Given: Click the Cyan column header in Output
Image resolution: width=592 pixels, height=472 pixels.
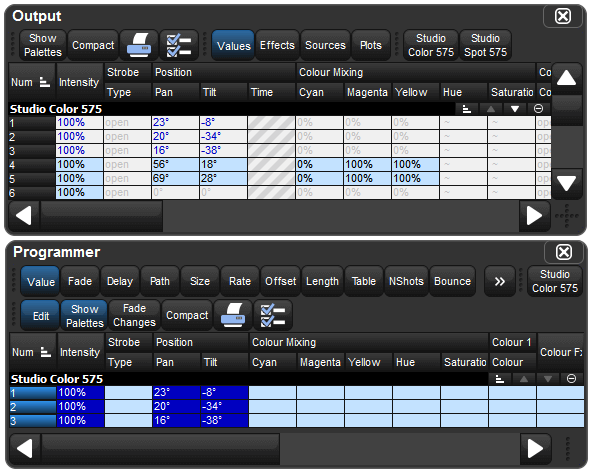Looking at the screenshot, I should pos(319,92).
